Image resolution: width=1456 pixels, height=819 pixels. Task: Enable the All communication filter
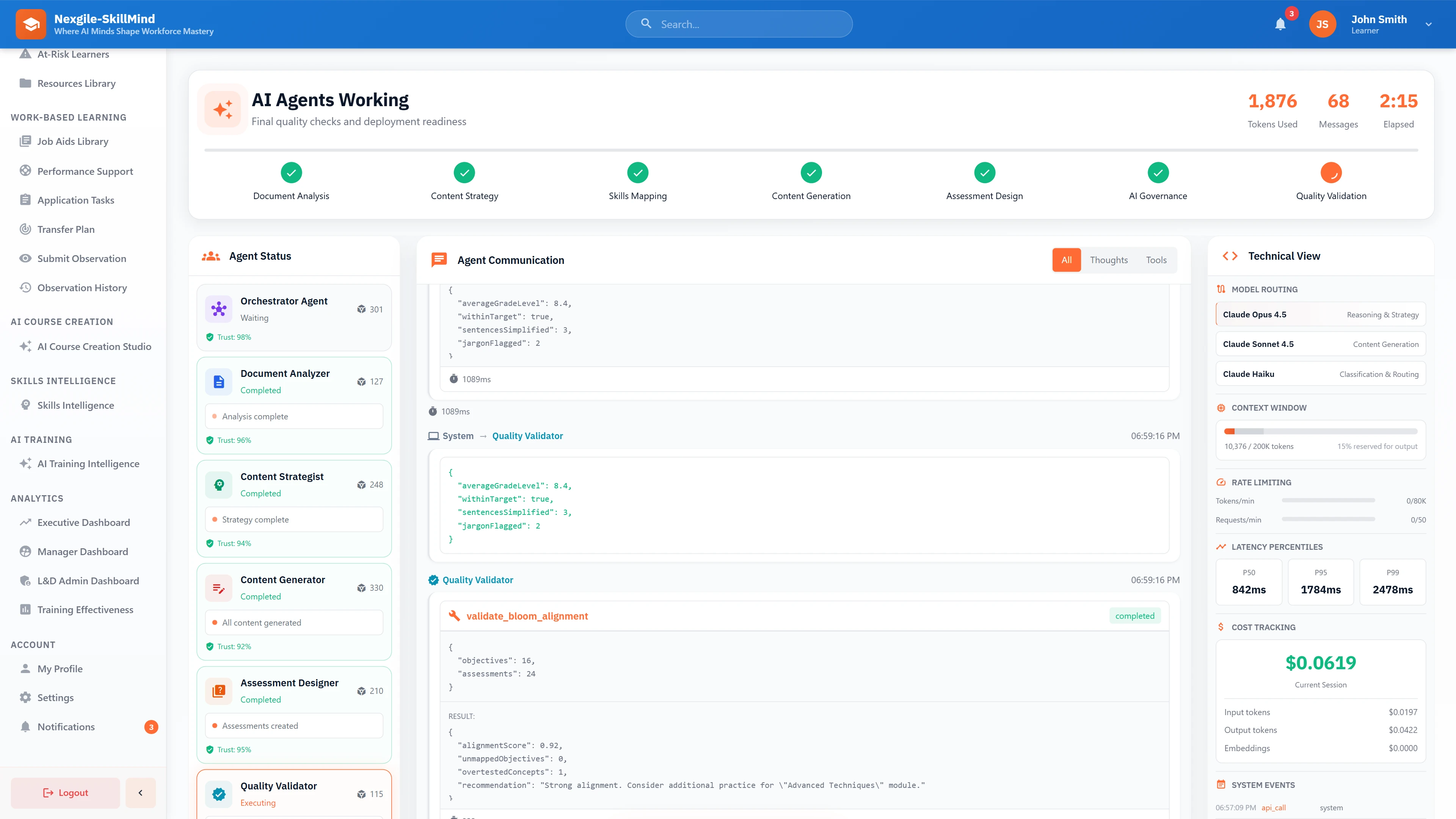tap(1066, 260)
